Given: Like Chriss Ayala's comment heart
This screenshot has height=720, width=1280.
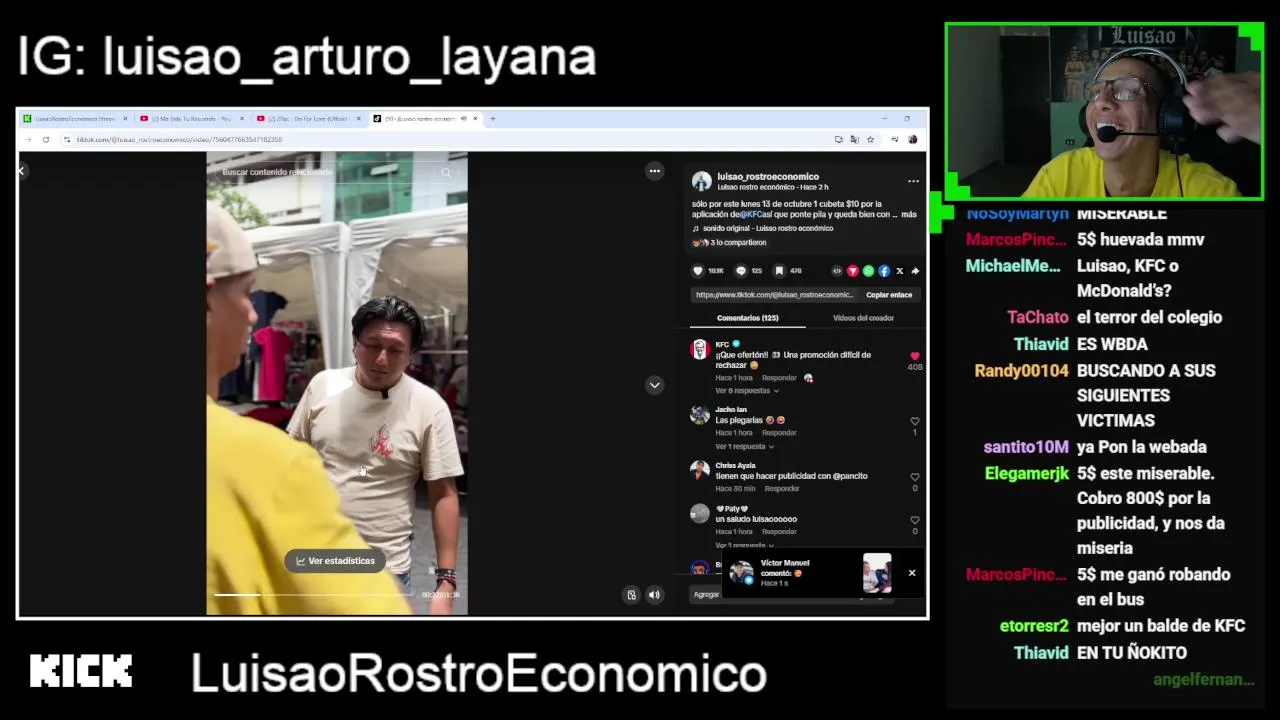Looking at the screenshot, I should click(x=915, y=477).
